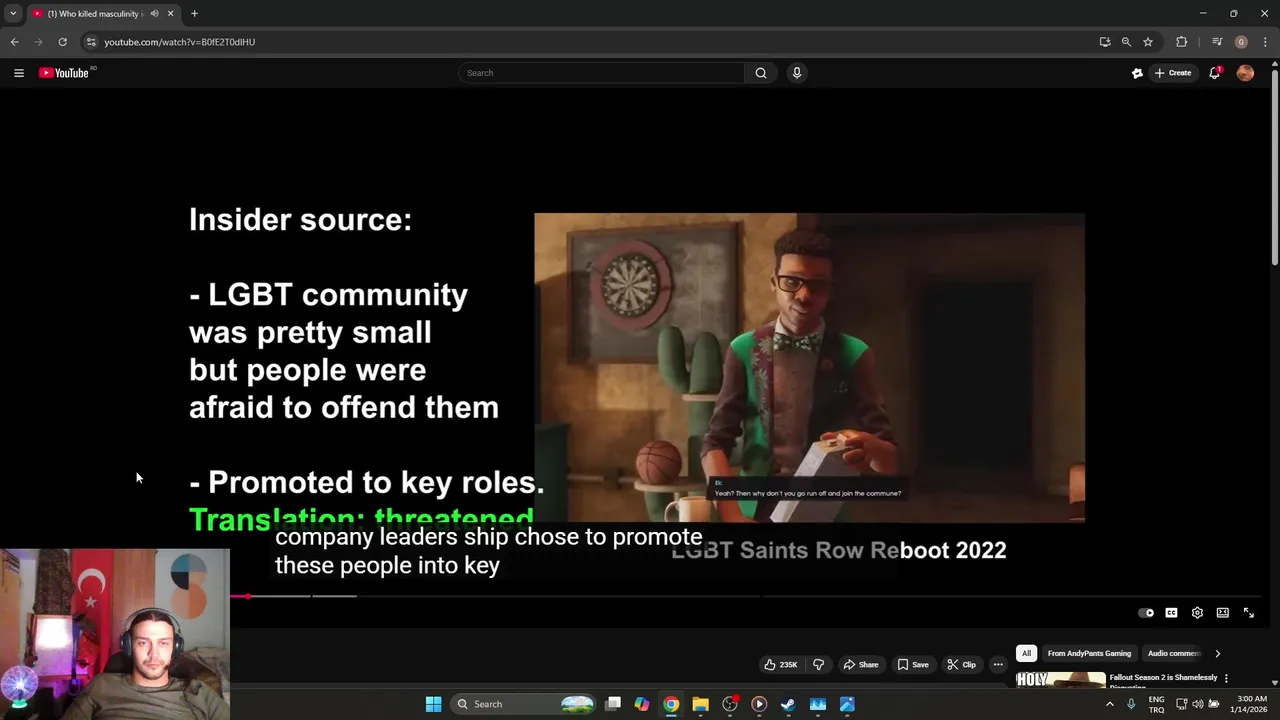The width and height of the screenshot is (1280, 720).
Task: Select the 'Audio commentary' chip
Action: coord(1172,653)
